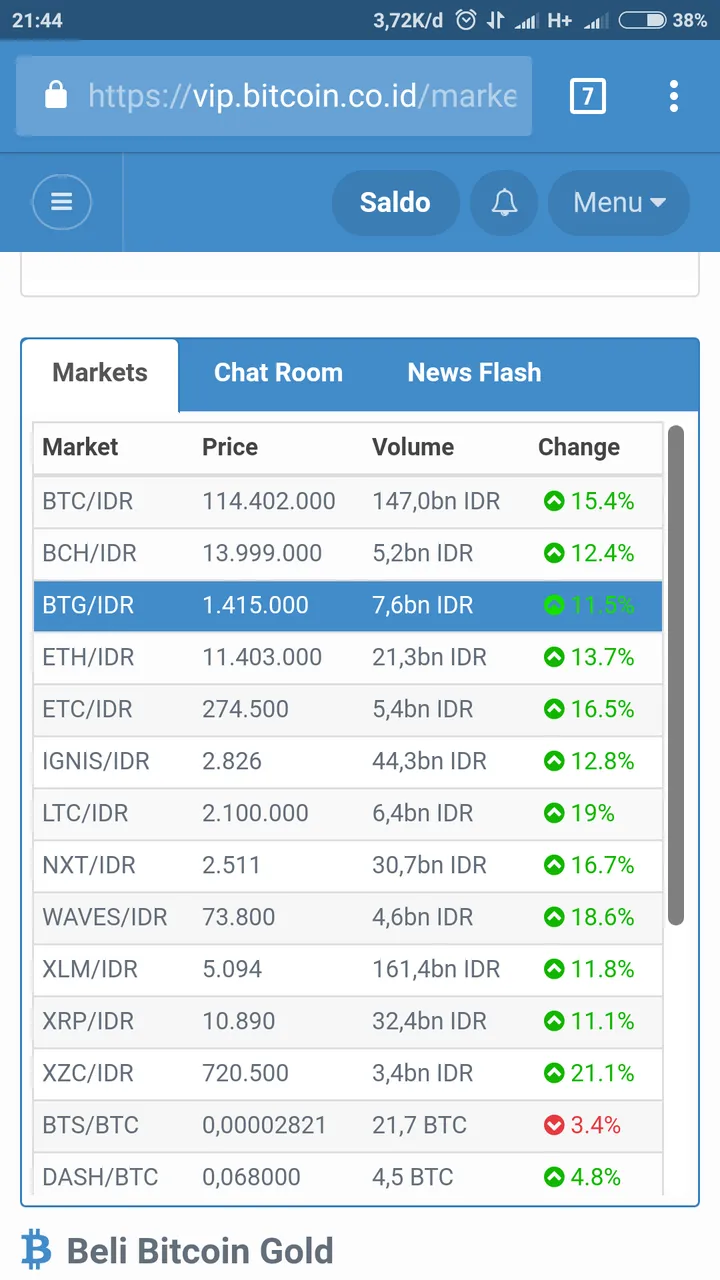Click the Saldo button

(x=395, y=202)
